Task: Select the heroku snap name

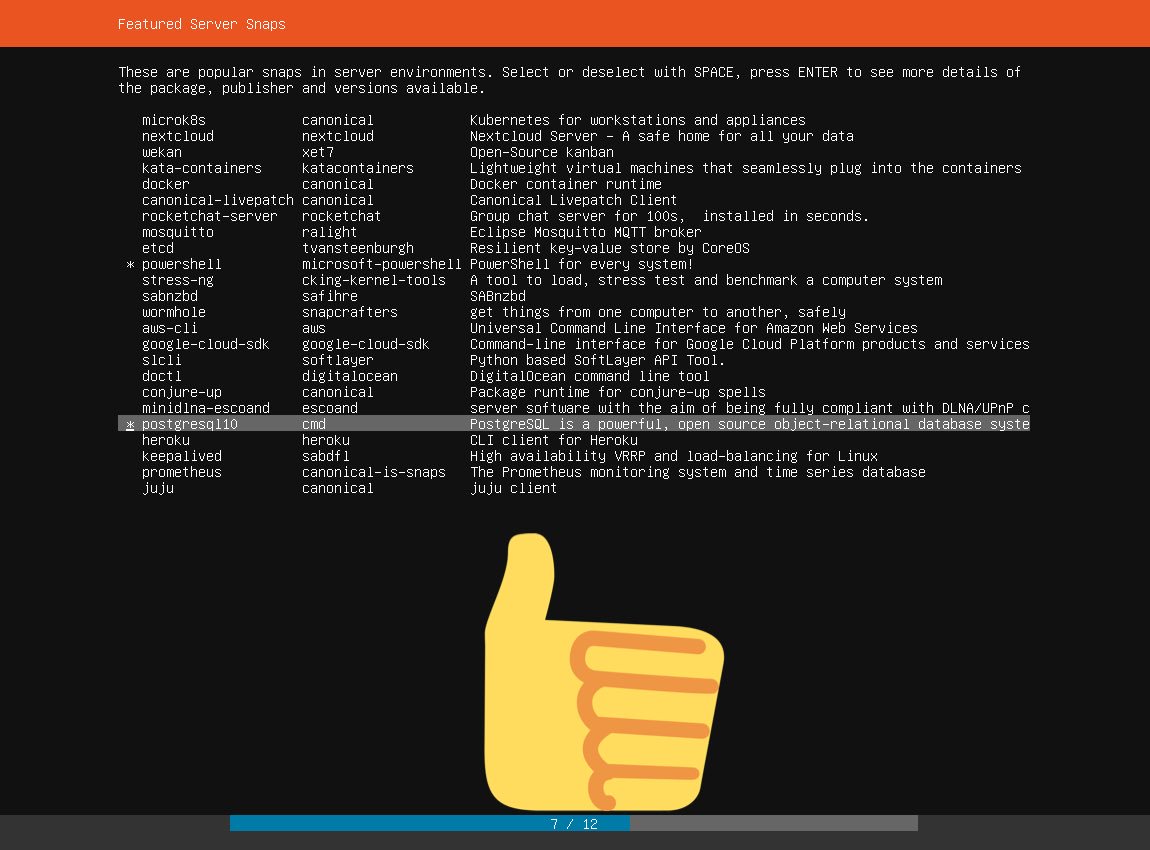Action: point(166,440)
